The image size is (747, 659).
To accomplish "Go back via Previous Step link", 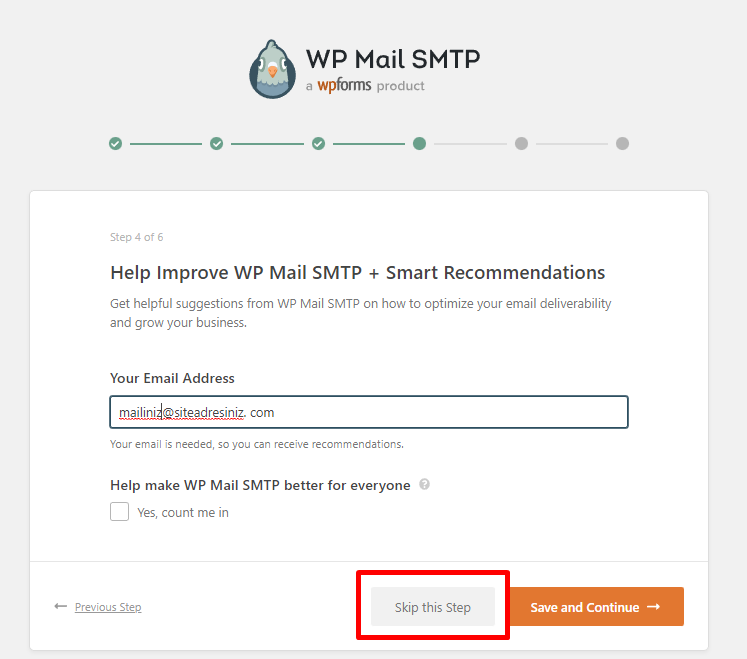I will tap(108, 607).
